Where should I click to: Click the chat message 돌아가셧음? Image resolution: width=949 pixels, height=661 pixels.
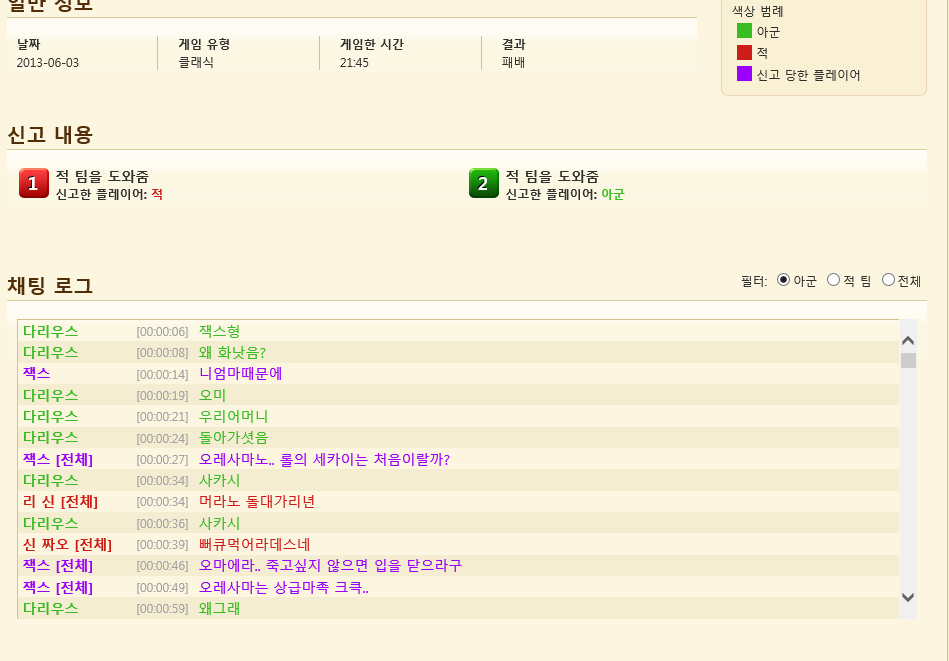tap(234, 438)
